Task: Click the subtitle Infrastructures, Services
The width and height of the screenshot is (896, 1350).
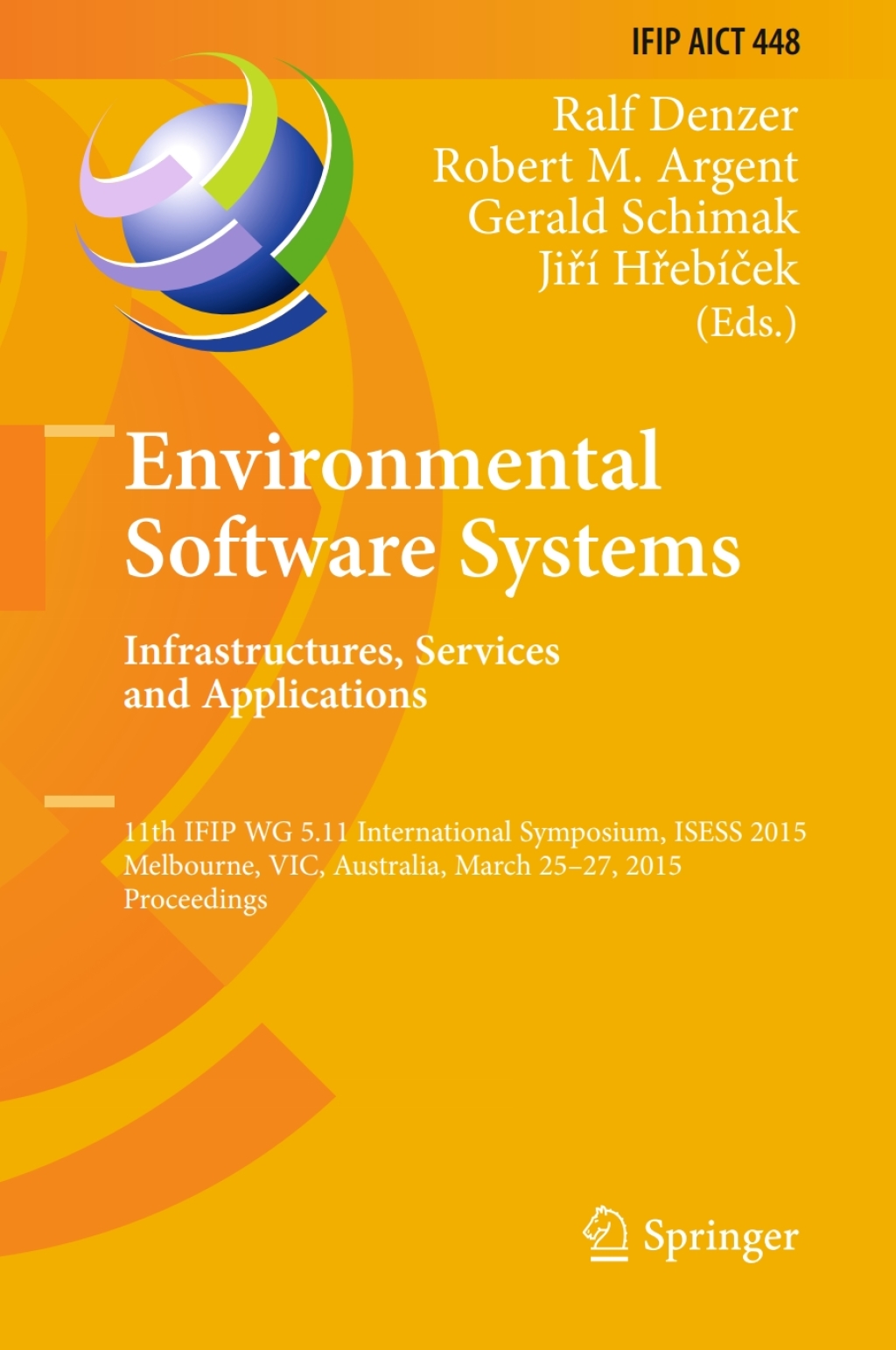Action: [341, 651]
